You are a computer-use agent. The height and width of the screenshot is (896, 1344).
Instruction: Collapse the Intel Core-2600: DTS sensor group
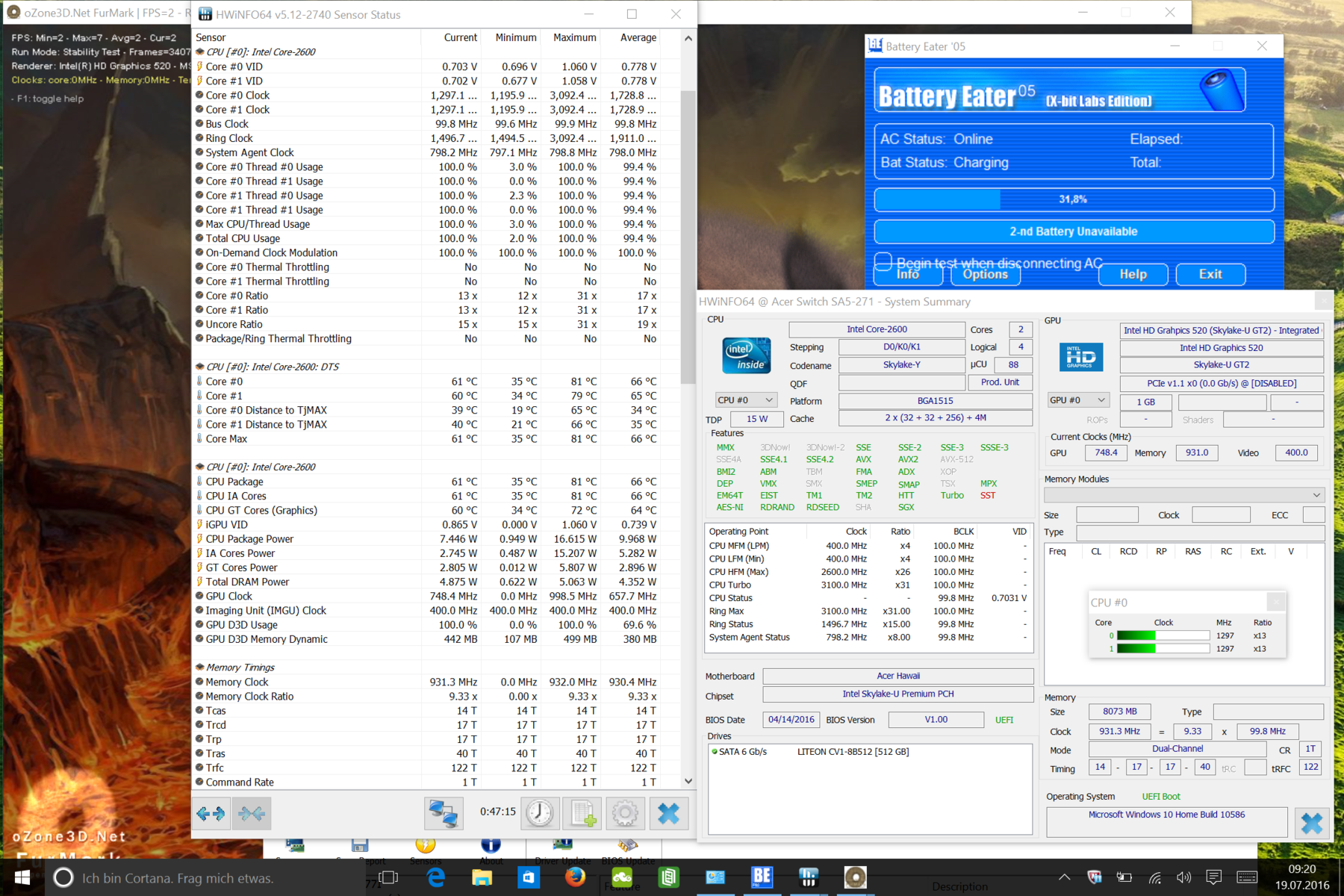[x=200, y=367]
